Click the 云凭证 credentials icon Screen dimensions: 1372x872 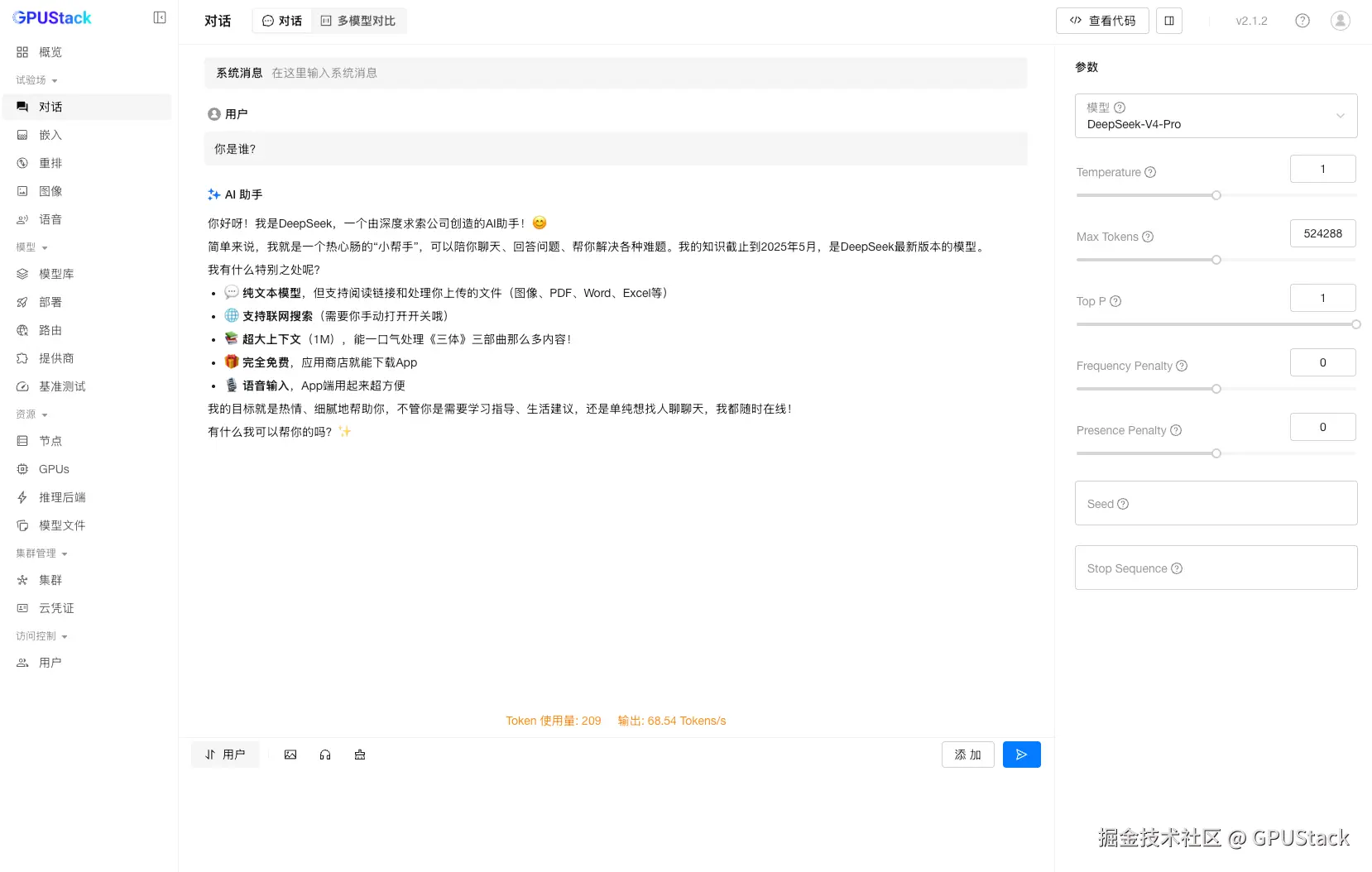pos(22,608)
